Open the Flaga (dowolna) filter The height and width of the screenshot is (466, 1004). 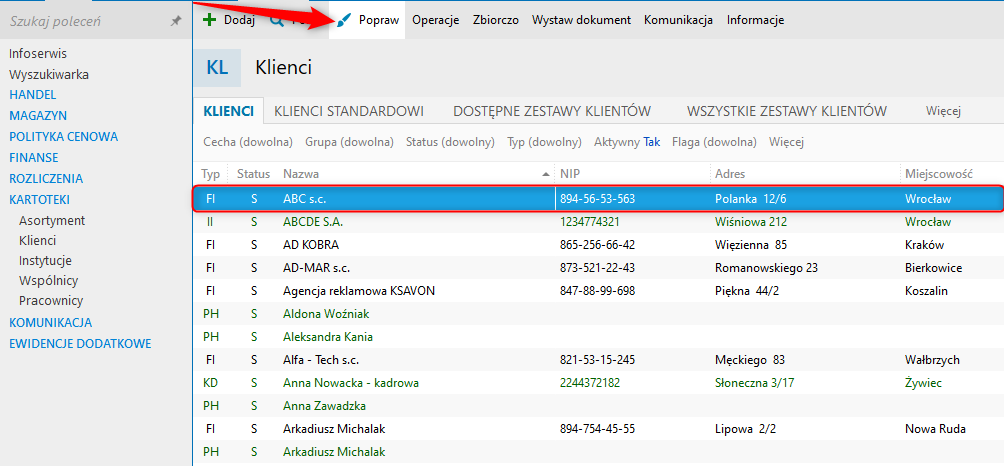pos(715,142)
